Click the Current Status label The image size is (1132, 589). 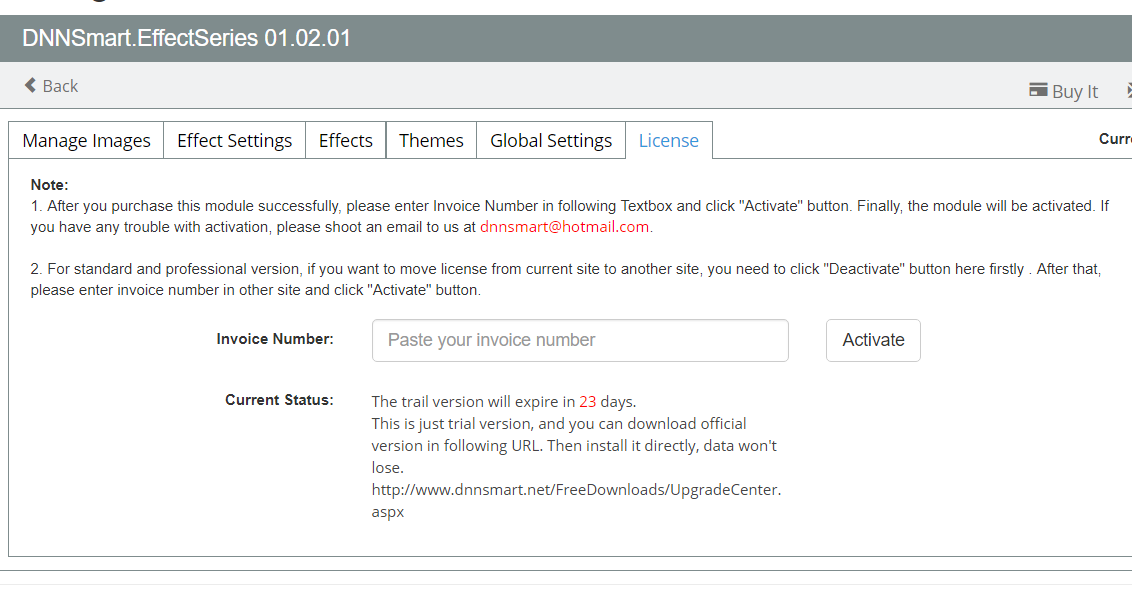(279, 400)
